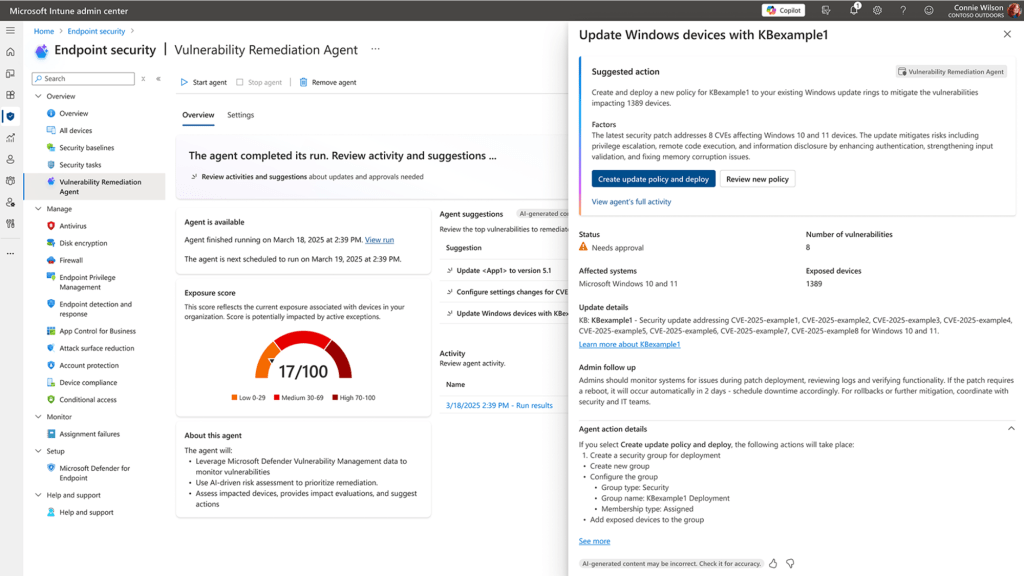Close the Update Windows devices panel
1024x576 pixels.
1006,34
